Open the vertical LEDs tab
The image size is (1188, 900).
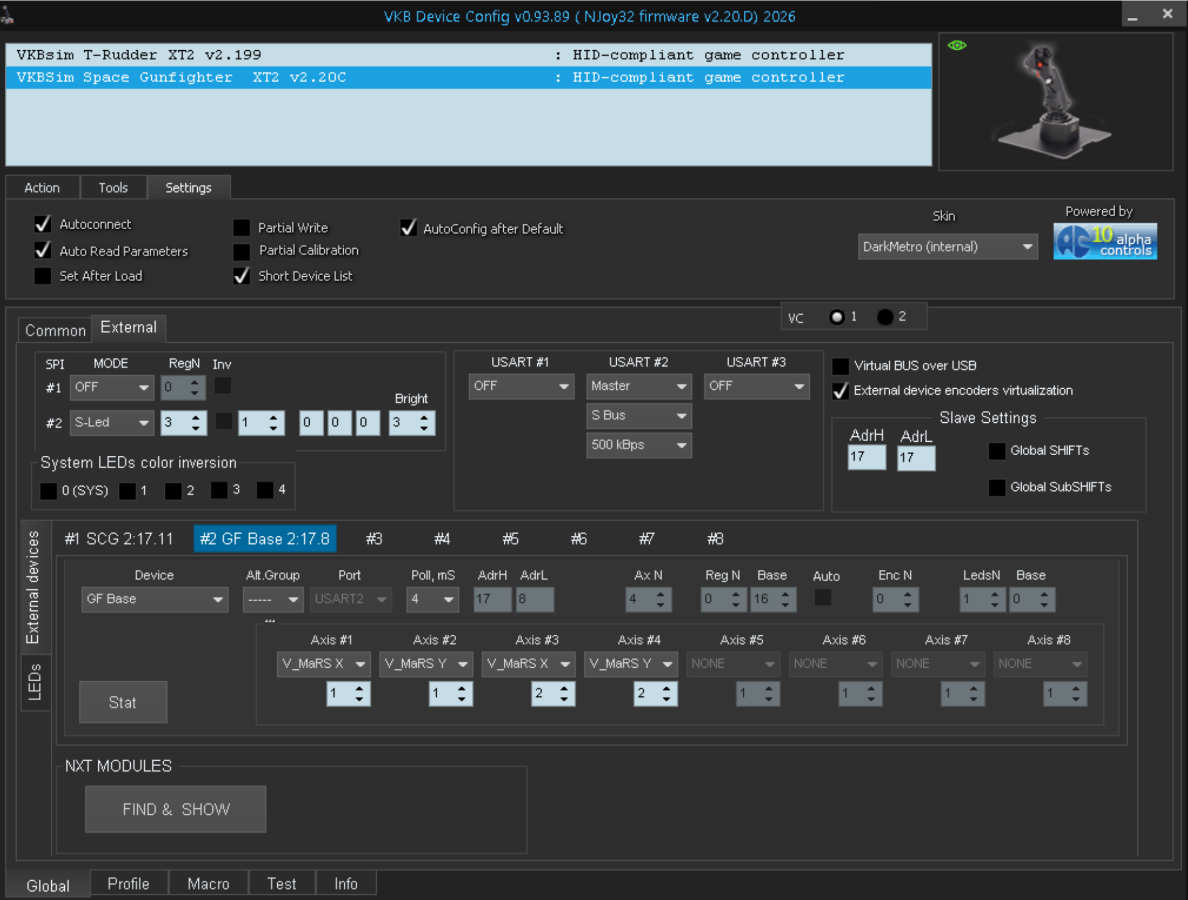[x=35, y=682]
